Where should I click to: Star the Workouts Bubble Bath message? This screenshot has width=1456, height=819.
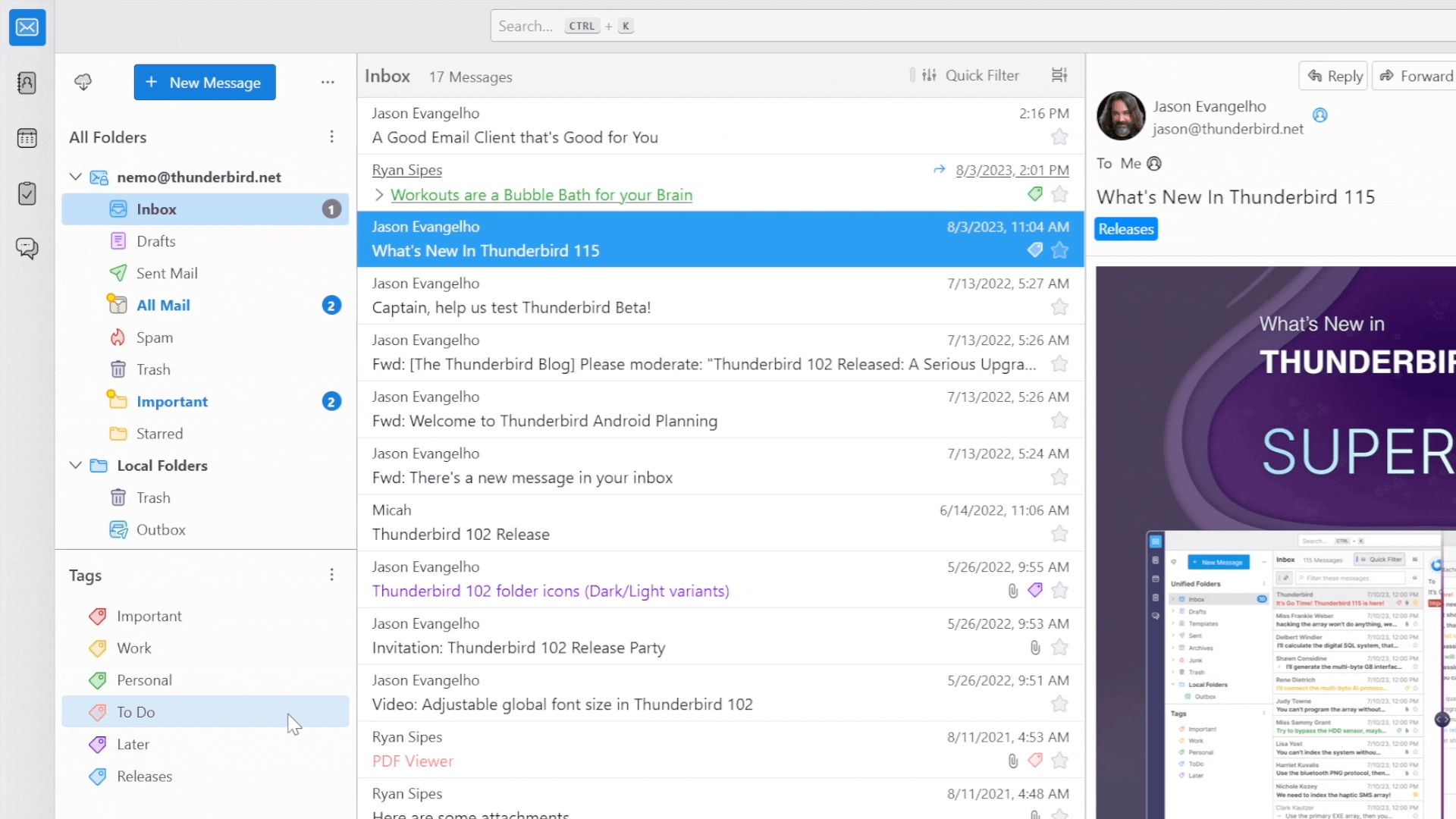click(1059, 194)
